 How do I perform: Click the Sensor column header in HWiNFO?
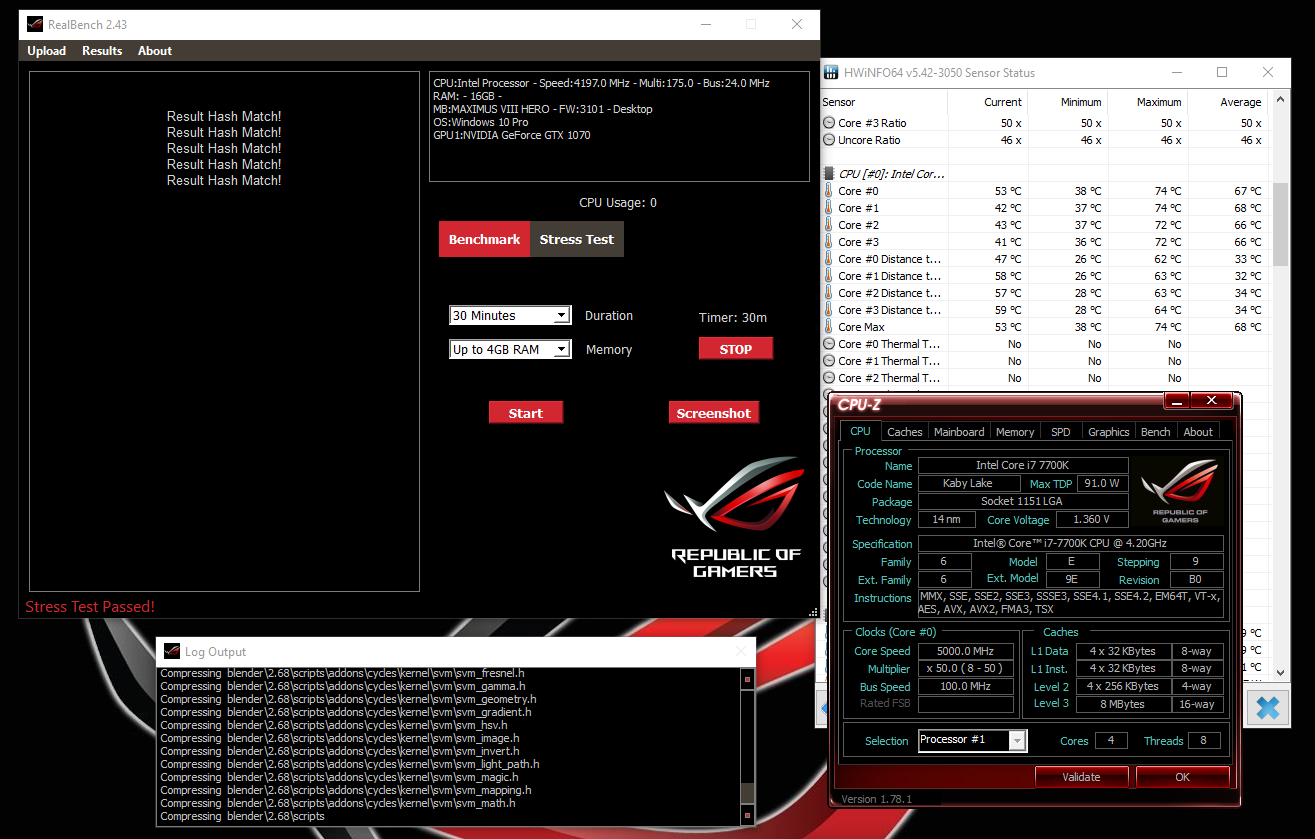coord(883,102)
